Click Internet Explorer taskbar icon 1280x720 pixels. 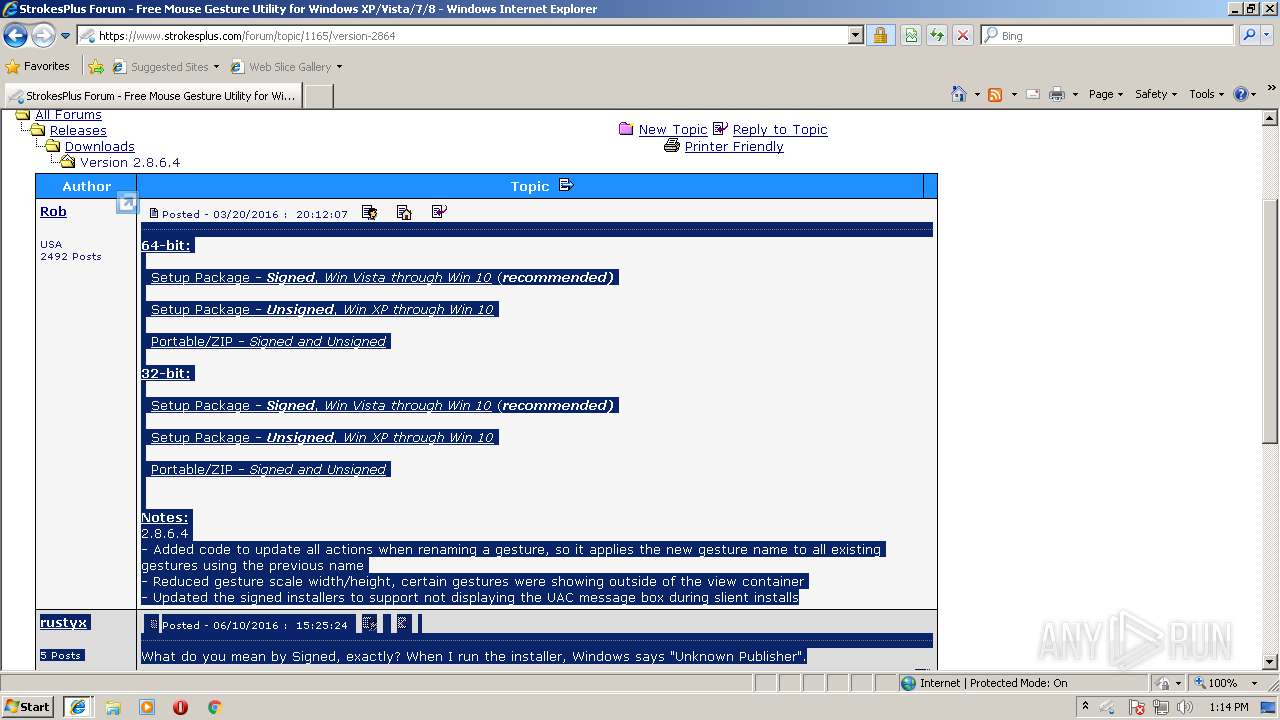point(78,707)
